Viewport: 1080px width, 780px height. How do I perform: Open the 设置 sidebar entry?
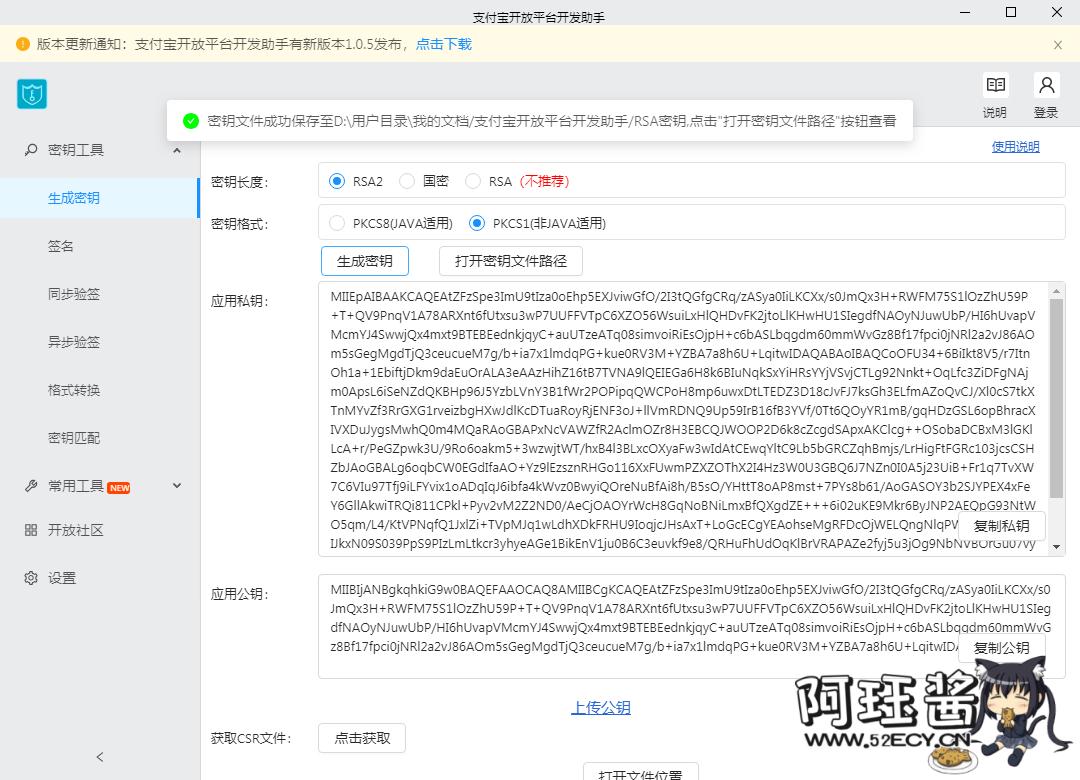click(100, 578)
